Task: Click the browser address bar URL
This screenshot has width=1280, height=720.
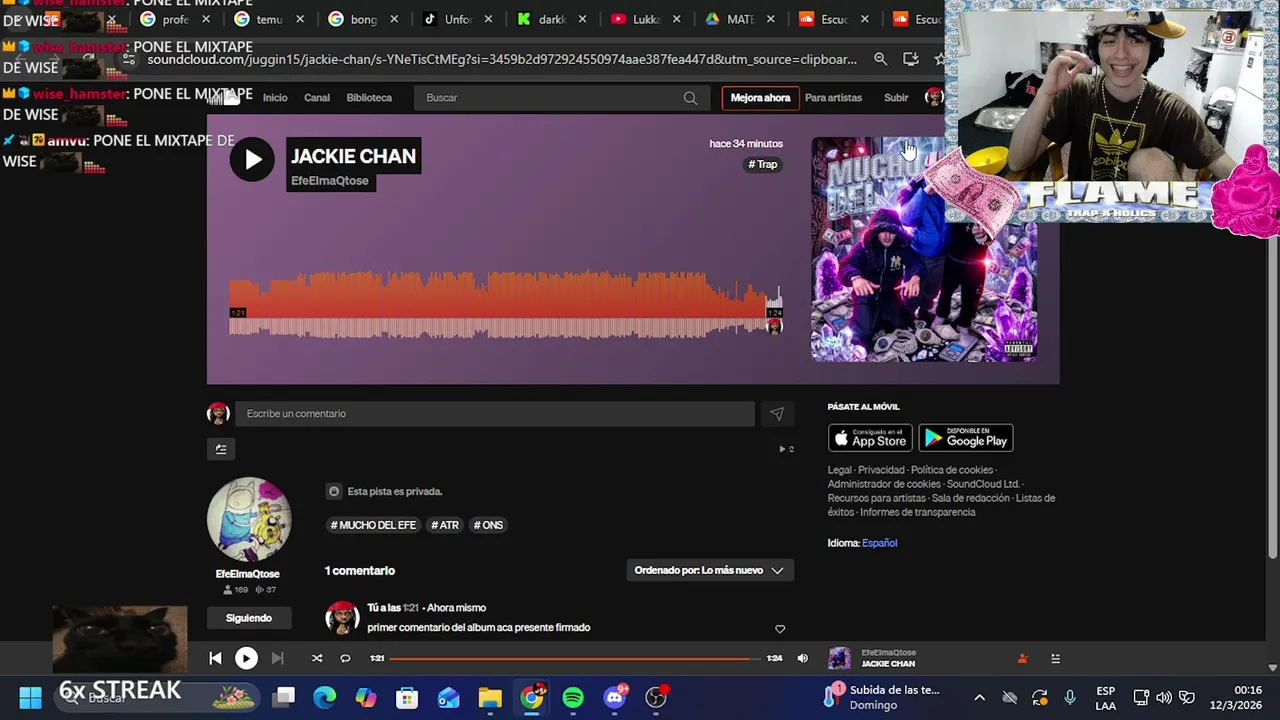Action: pos(502,59)
